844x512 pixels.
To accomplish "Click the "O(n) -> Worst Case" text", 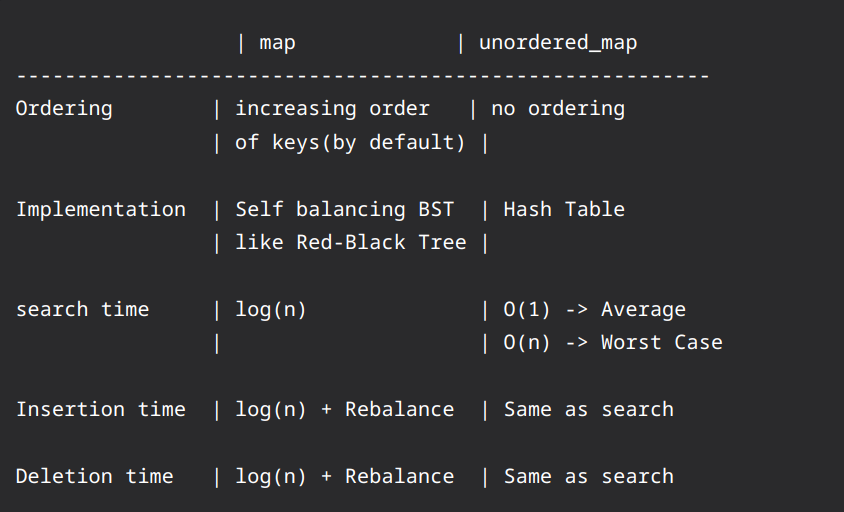I will click(612, 343).
